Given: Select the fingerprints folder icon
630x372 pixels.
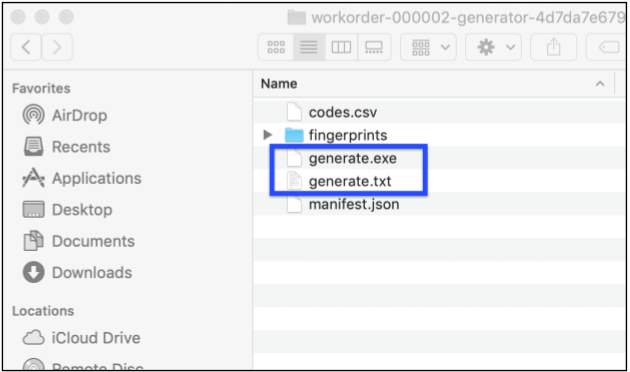Looking at the screenshot, I should click(x=294, y=135).
